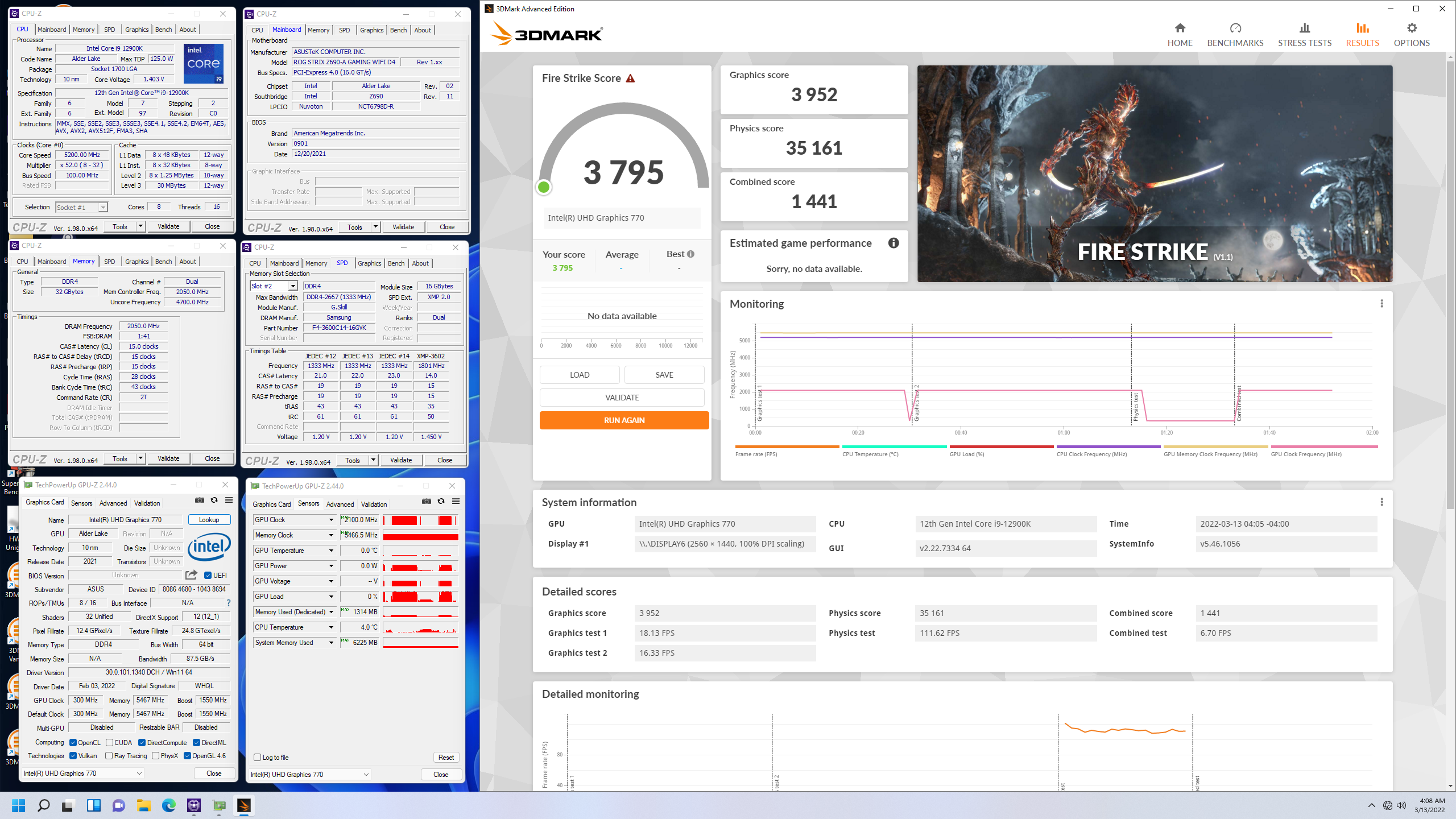Expand GPU Clock sensor dropdown
Image resolution: width=1456 pixels, height=819 pixels.
(x=331, y=520)
